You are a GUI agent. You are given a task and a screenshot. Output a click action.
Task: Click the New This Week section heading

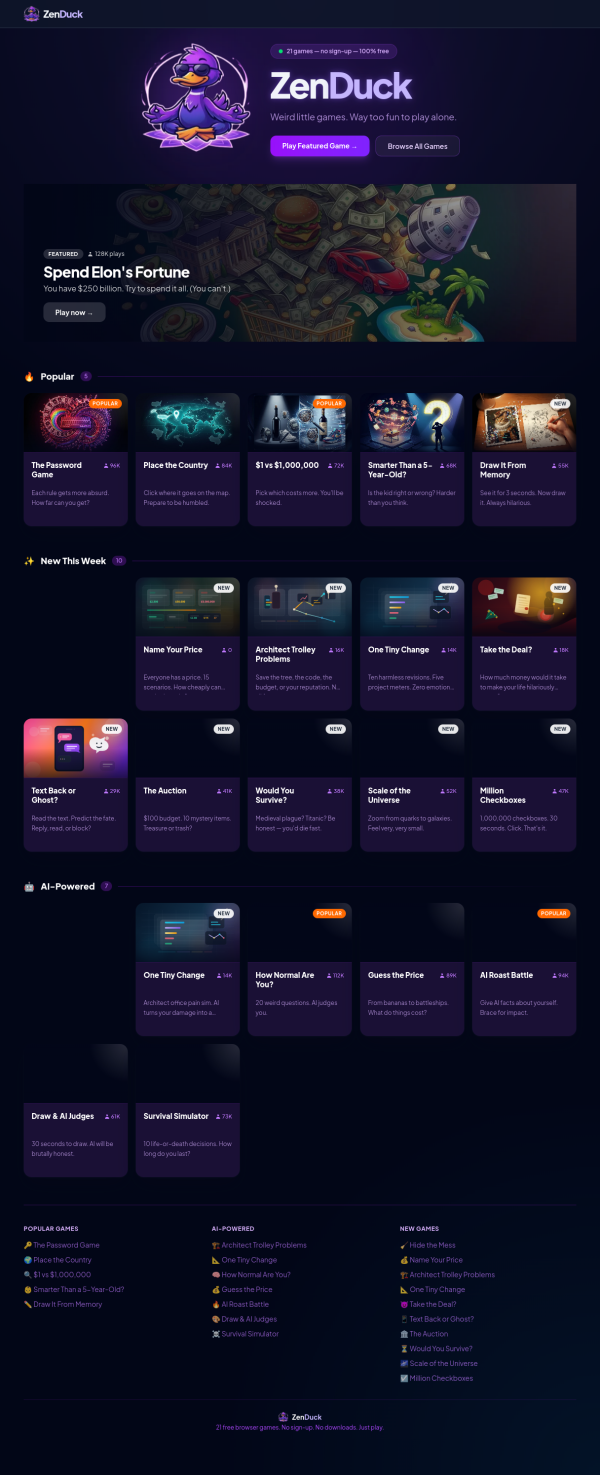click(x=74, y=561)
